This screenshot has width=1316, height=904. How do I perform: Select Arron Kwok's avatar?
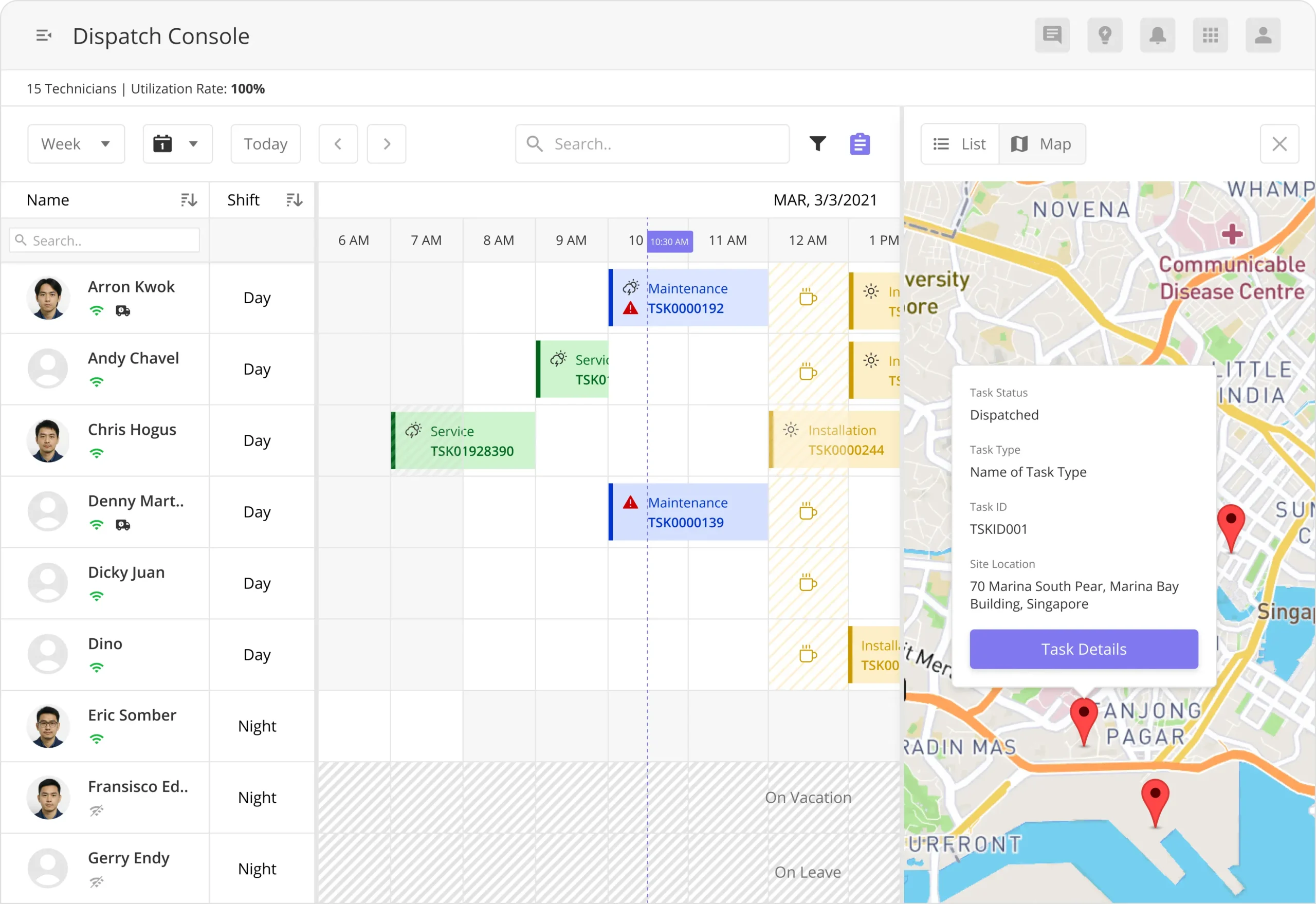click(x=48, y=298)
